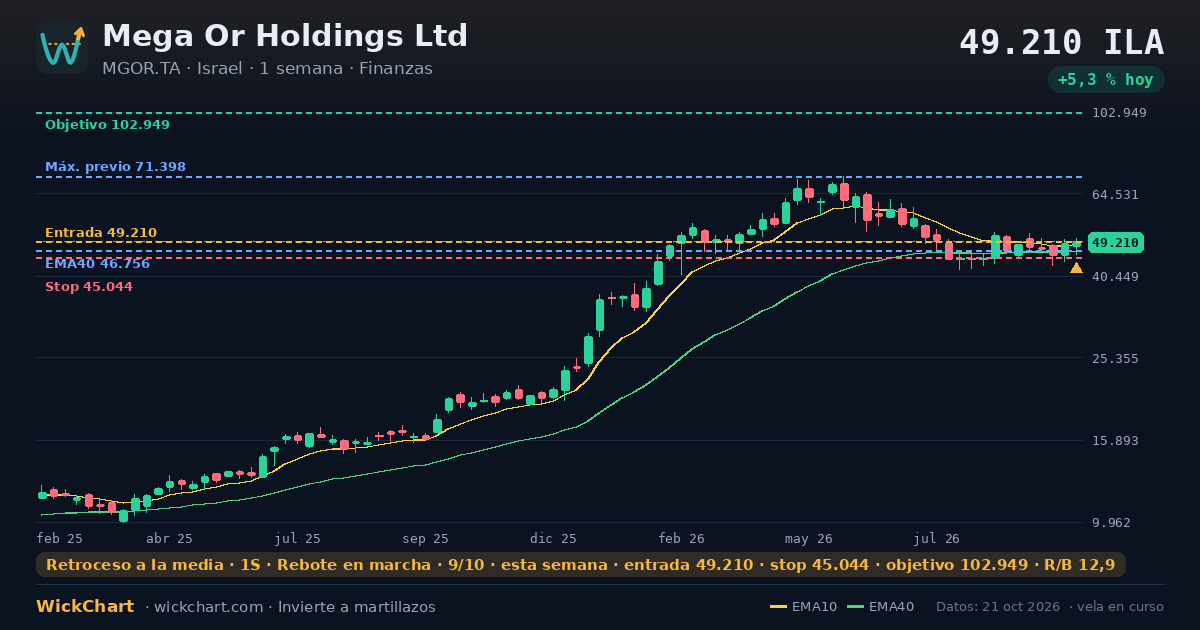
Task: Click the jul 26 date label
Action: coord(937,538)
